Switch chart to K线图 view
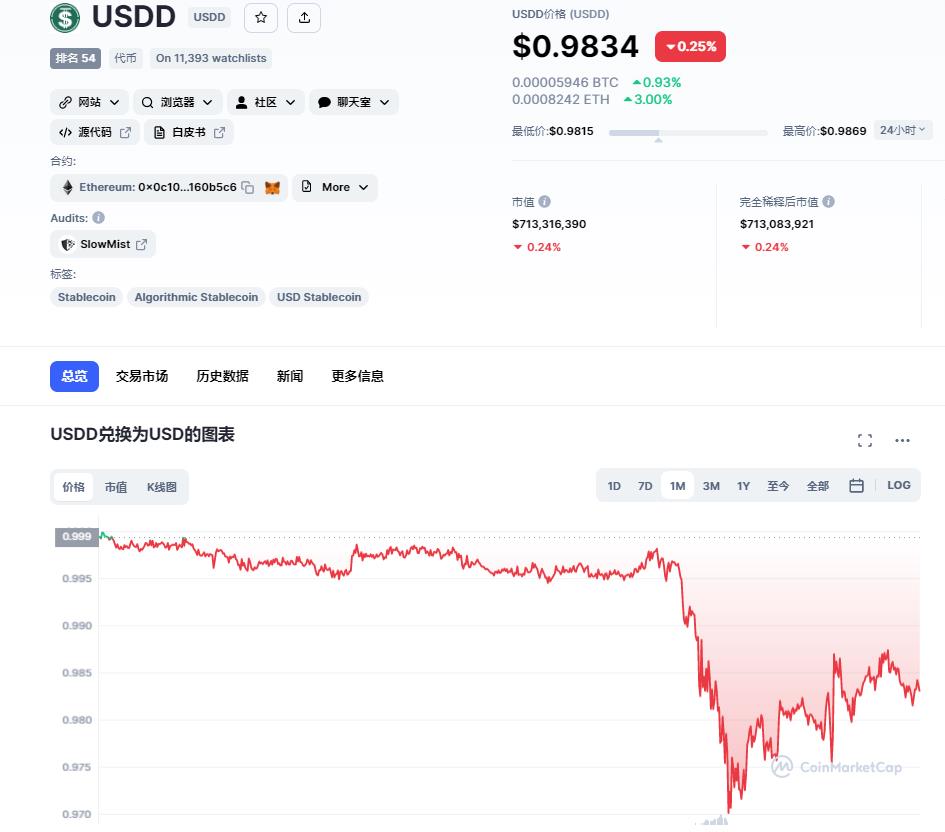Viewport: 945px width, 832px height. pyautogui.click(x=162, y=487)
